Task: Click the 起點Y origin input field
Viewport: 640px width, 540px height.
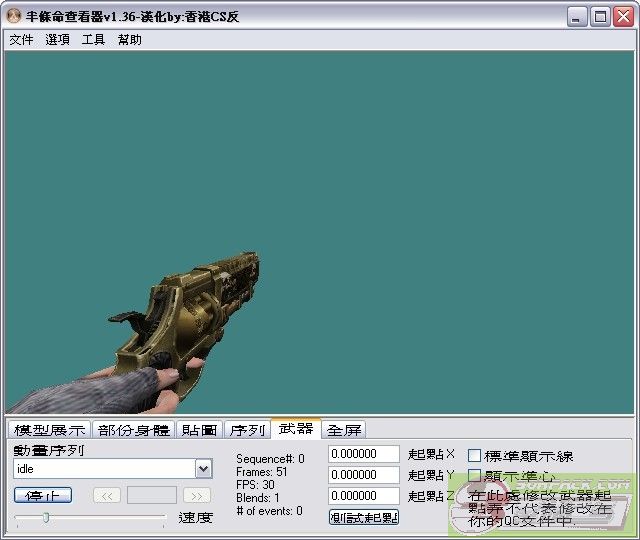Action: (364, 475)
